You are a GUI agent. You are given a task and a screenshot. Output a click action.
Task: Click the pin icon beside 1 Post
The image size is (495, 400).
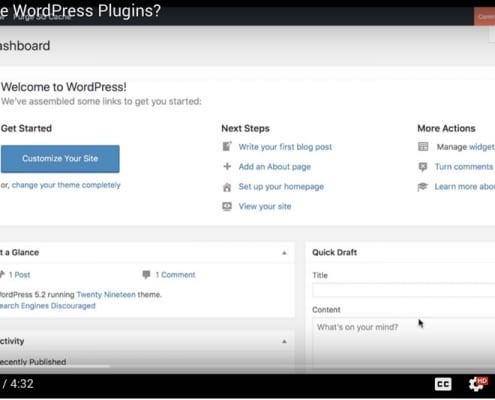(2, 274)
